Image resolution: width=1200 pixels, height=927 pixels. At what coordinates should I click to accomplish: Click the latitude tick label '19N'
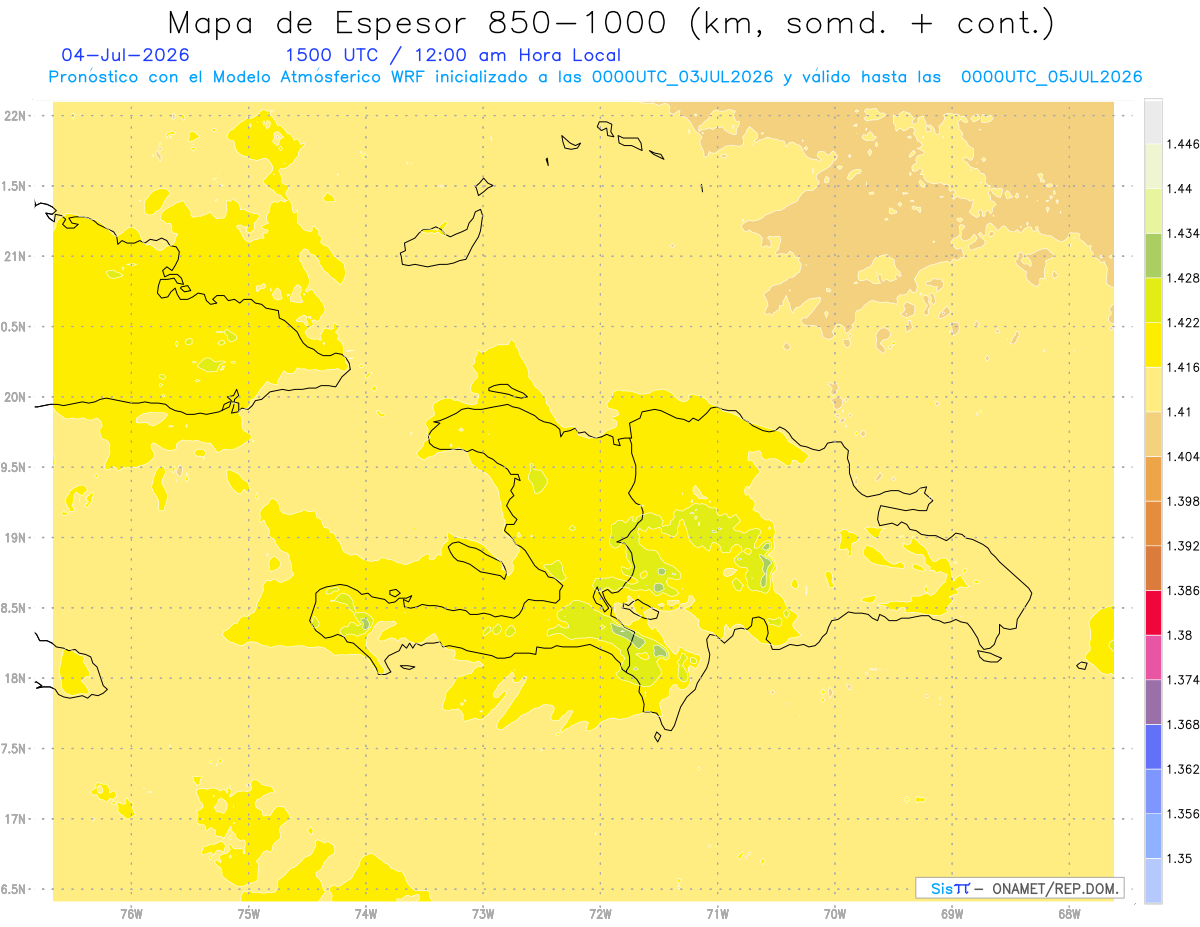click(x=14, y=537)
